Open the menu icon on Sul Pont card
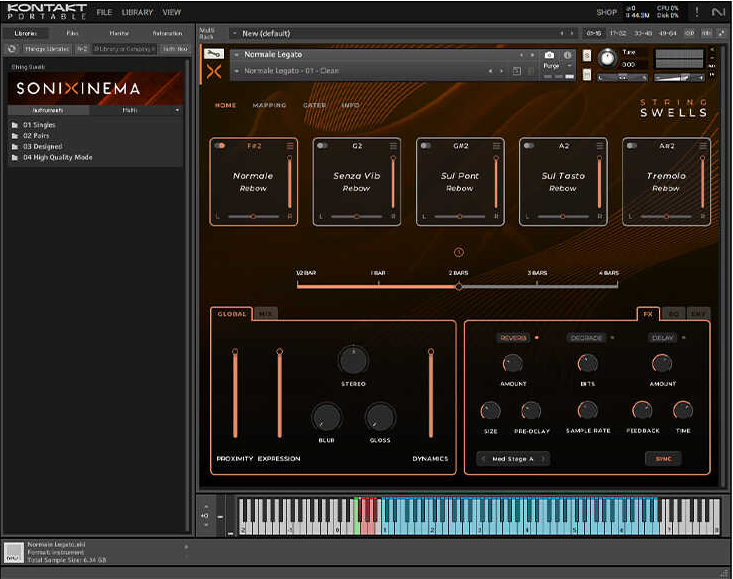 (x=496, y=146)
